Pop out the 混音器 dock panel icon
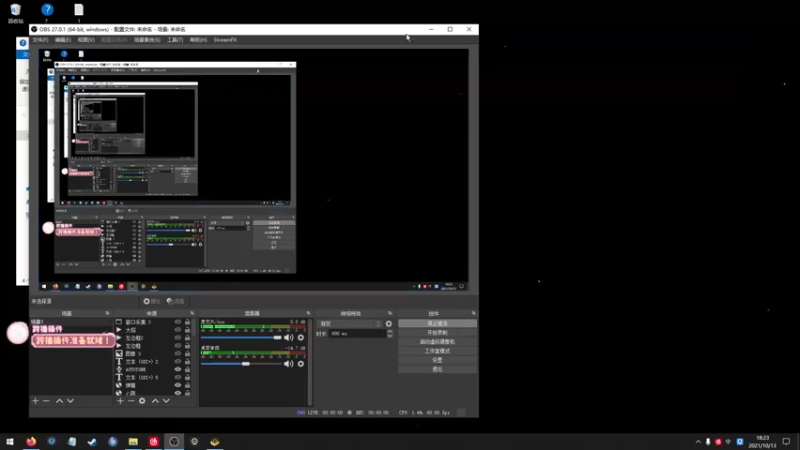The width and height of the screenshot is (800, 450). pyautogui.click(x=308, y=313)
